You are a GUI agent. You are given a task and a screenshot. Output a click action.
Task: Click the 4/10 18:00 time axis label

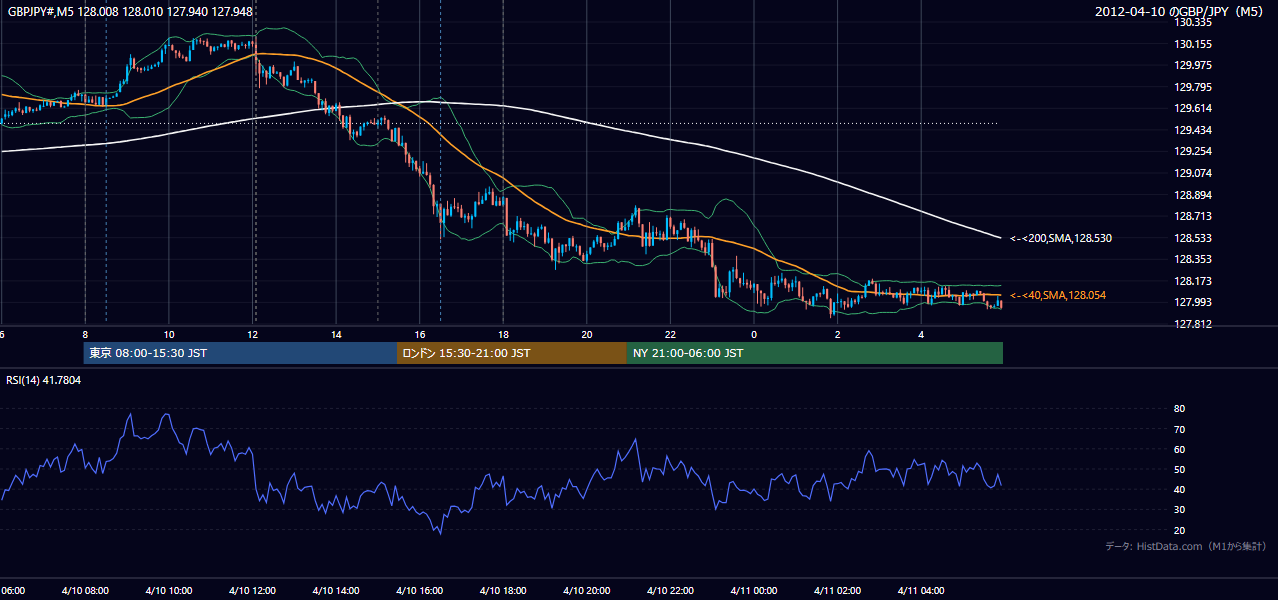502,591
